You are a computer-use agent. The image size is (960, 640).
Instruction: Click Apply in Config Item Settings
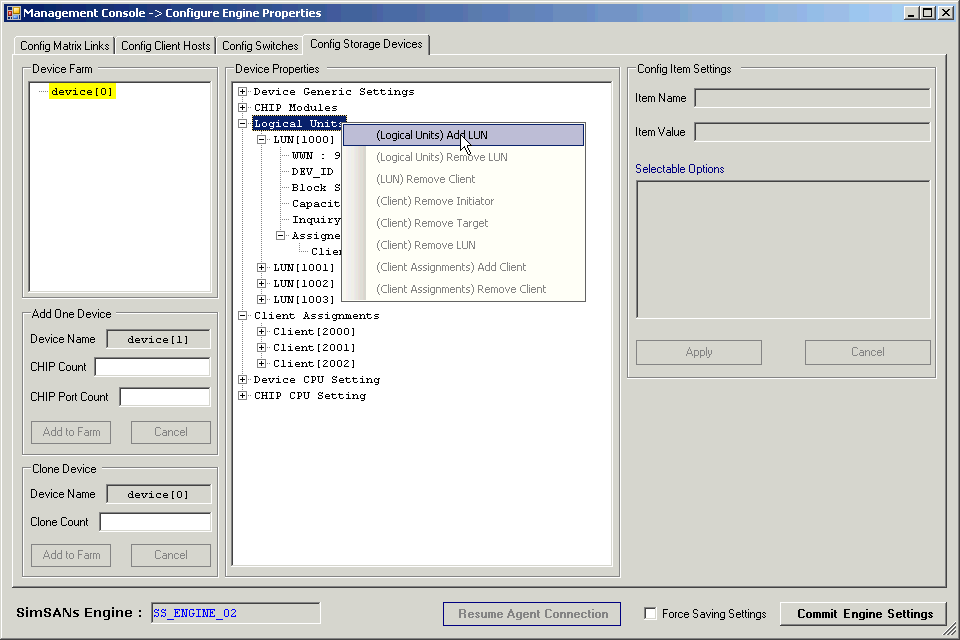(699, 352)
